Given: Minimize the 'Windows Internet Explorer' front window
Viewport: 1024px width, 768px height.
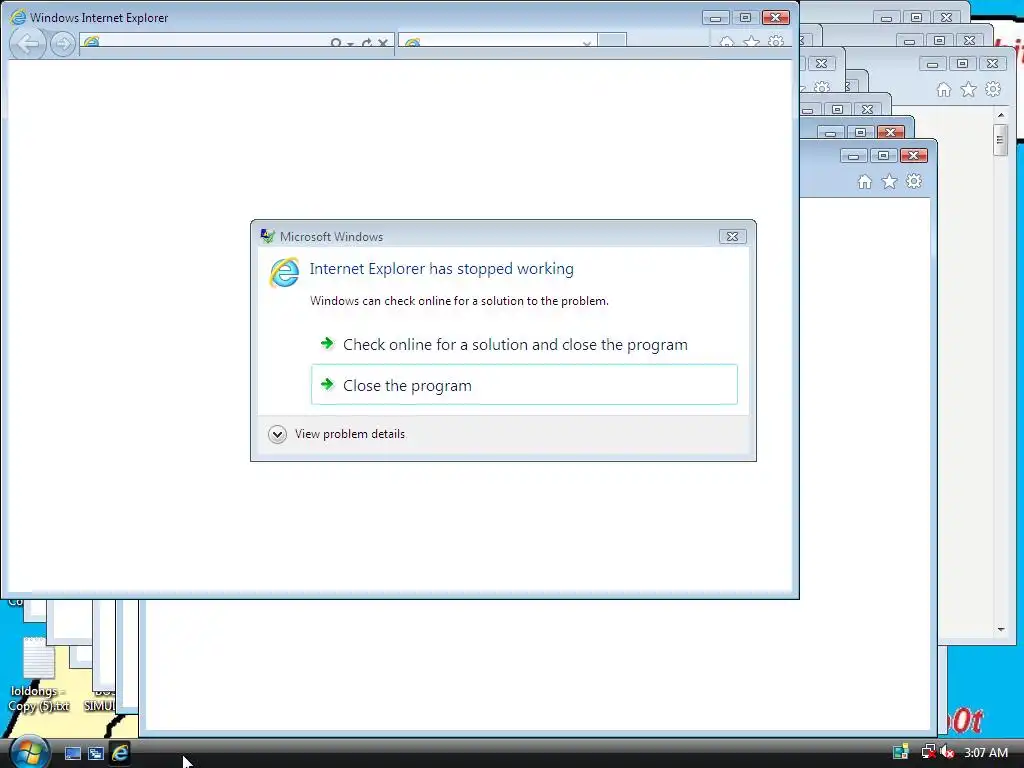Looking at the screenshot, I should tap(716, 18).
